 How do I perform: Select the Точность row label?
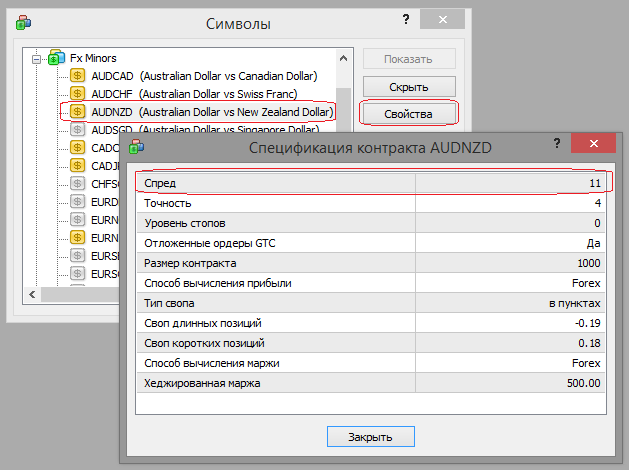tap(168, 203)
